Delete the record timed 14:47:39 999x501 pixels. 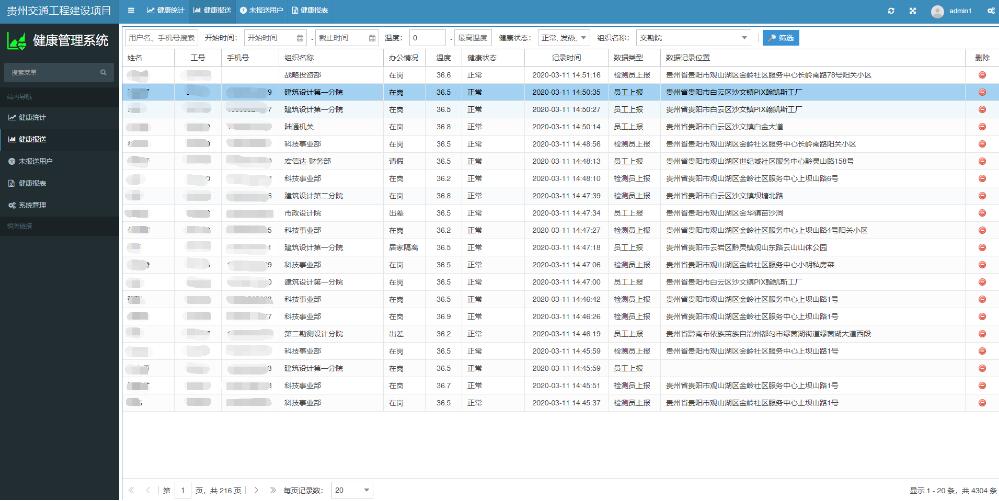982,196
